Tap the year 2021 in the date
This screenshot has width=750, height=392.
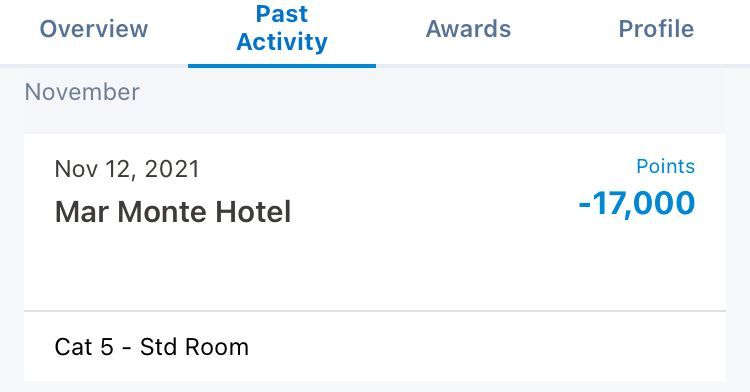(x=172, y=169)
